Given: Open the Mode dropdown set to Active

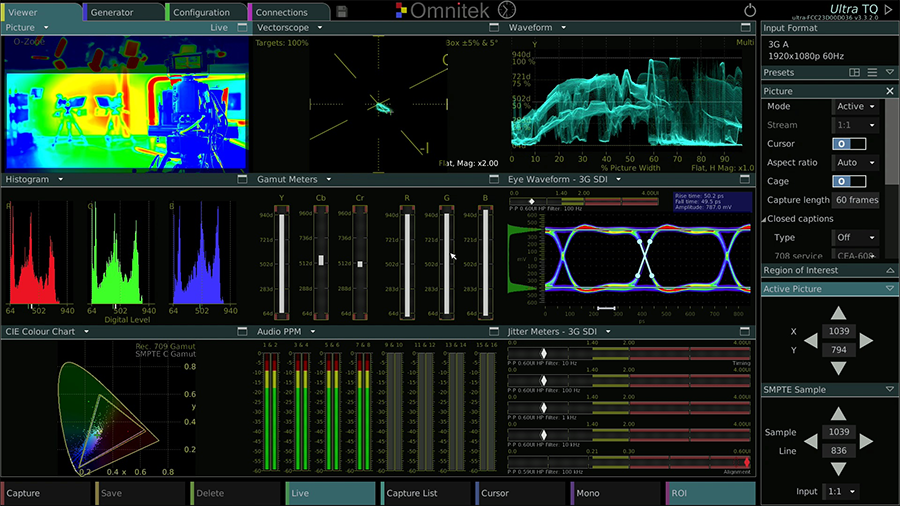Looking at the screenshot, I should click(x=855, y=106).
